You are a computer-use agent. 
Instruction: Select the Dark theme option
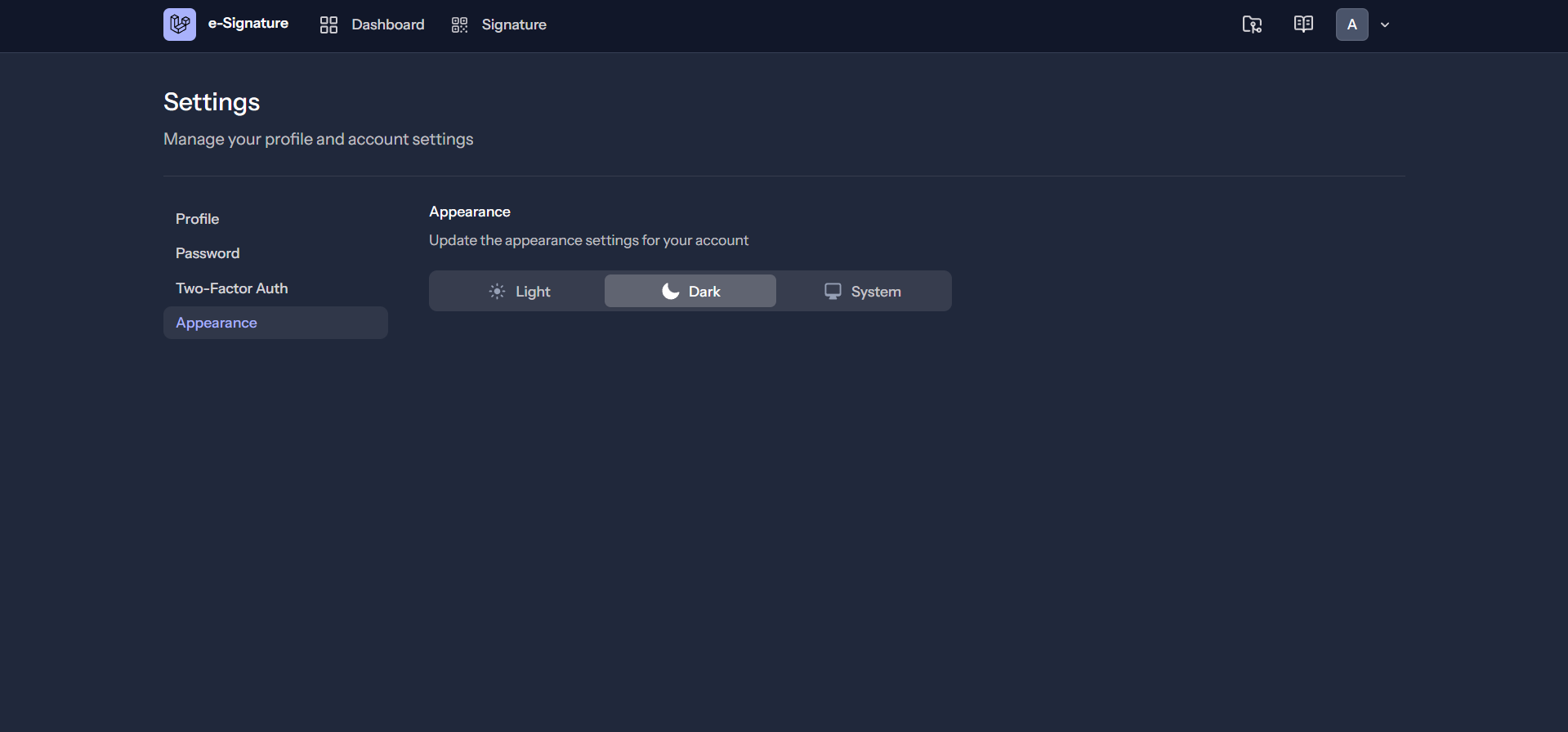pyautogui.click(x=690, y=292)
